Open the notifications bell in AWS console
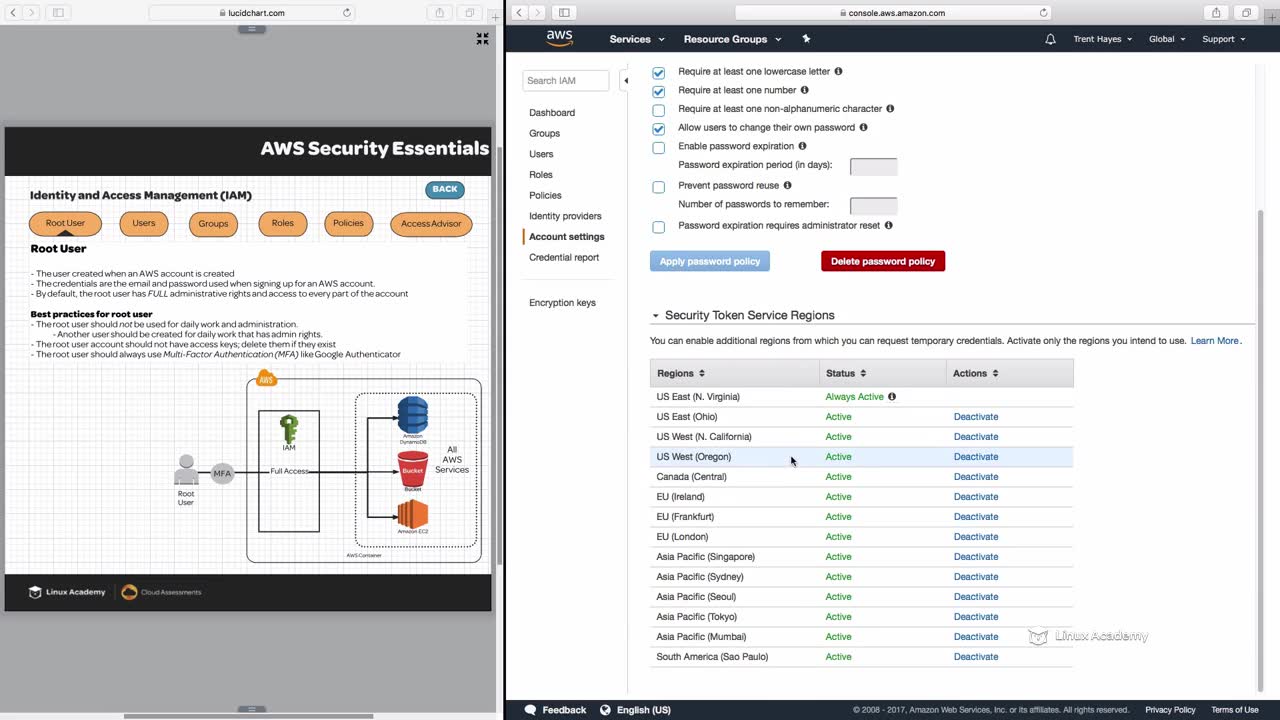This screenshot has width=1280, height=720. point(1050,39)
